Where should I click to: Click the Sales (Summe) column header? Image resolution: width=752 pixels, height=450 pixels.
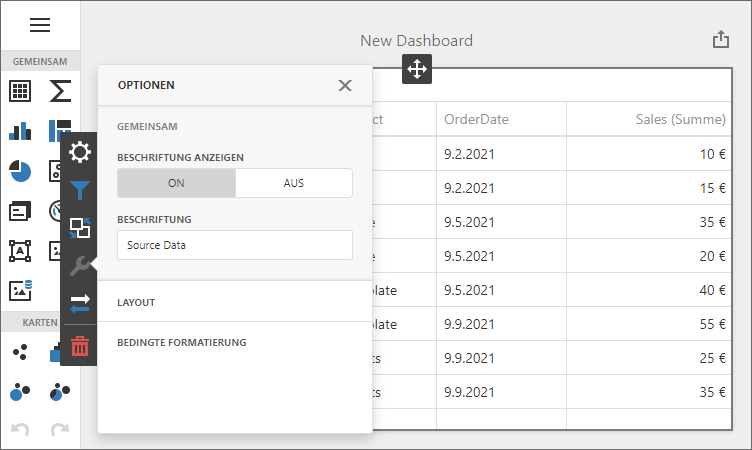(x=648, y=119)
